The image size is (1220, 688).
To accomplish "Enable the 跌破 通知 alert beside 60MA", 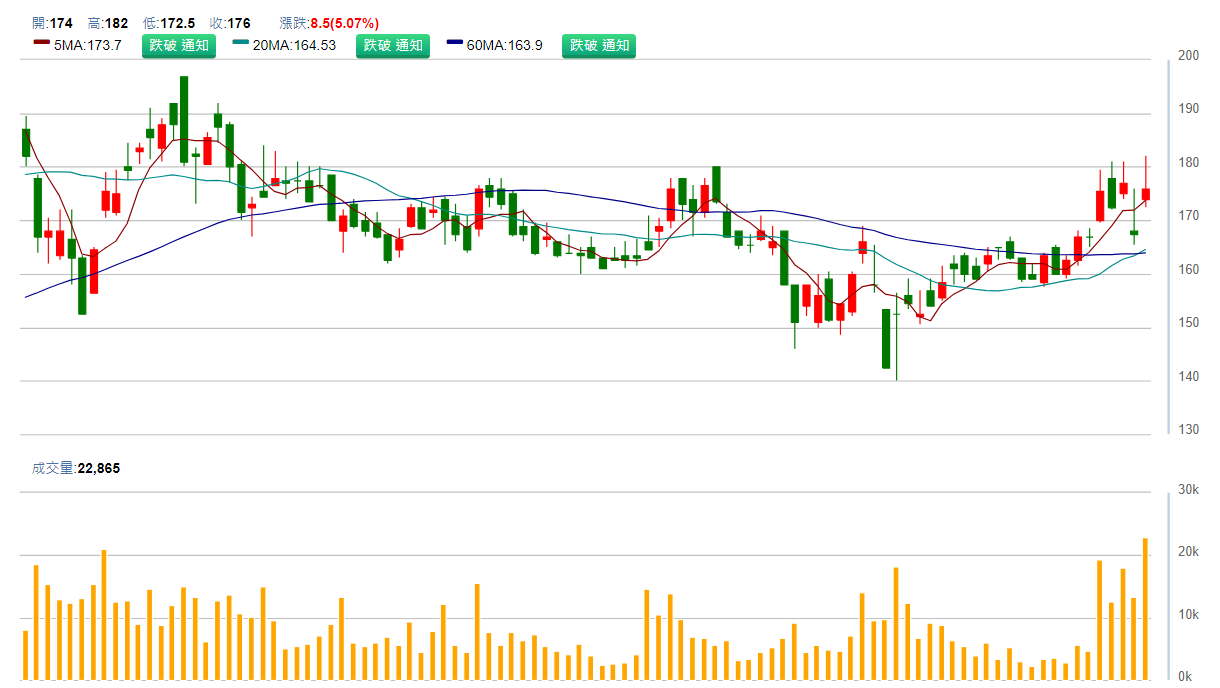I will click(598, 45).
